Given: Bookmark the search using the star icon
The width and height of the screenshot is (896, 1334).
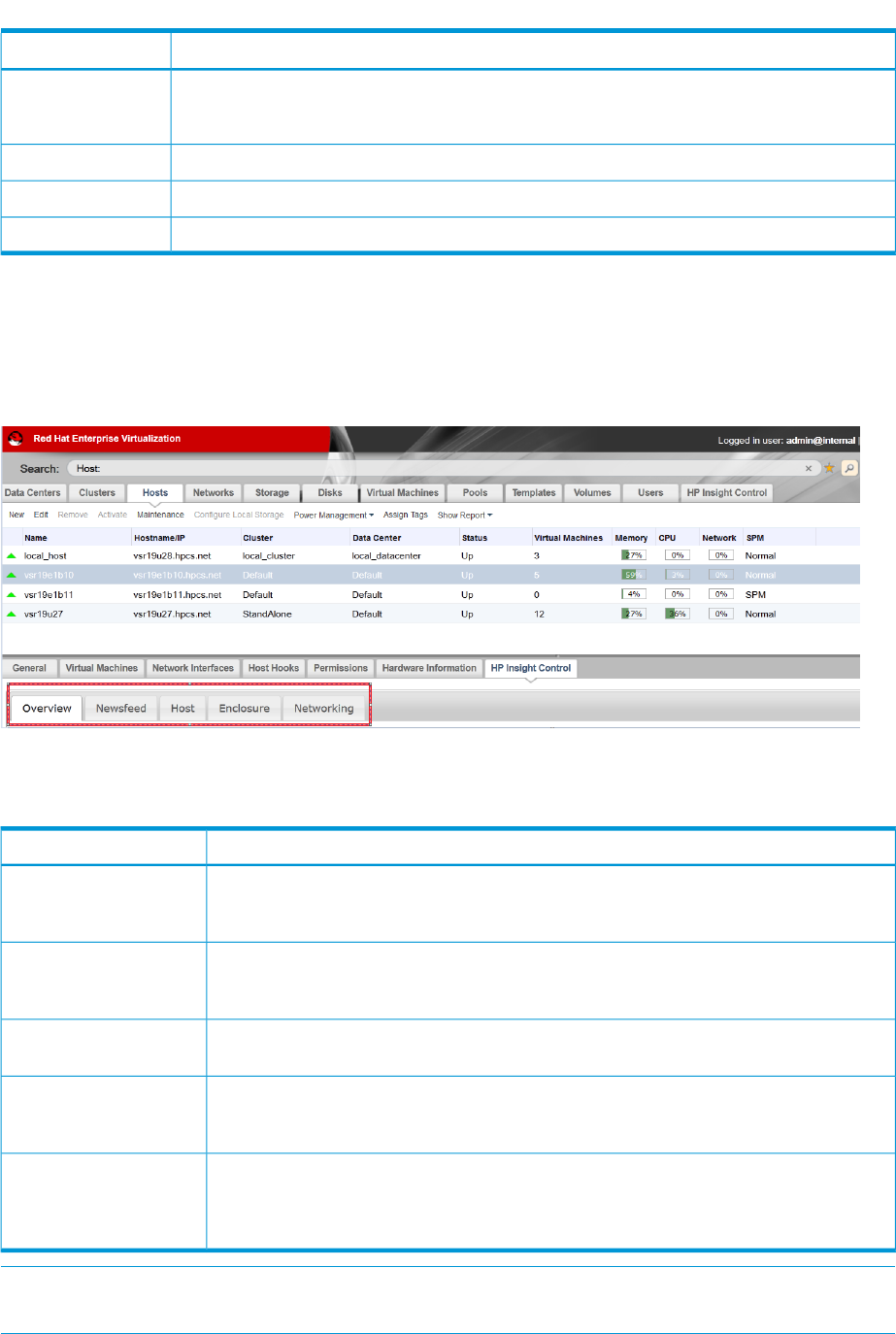Looking at the screenshot, I should coord(829,468).
